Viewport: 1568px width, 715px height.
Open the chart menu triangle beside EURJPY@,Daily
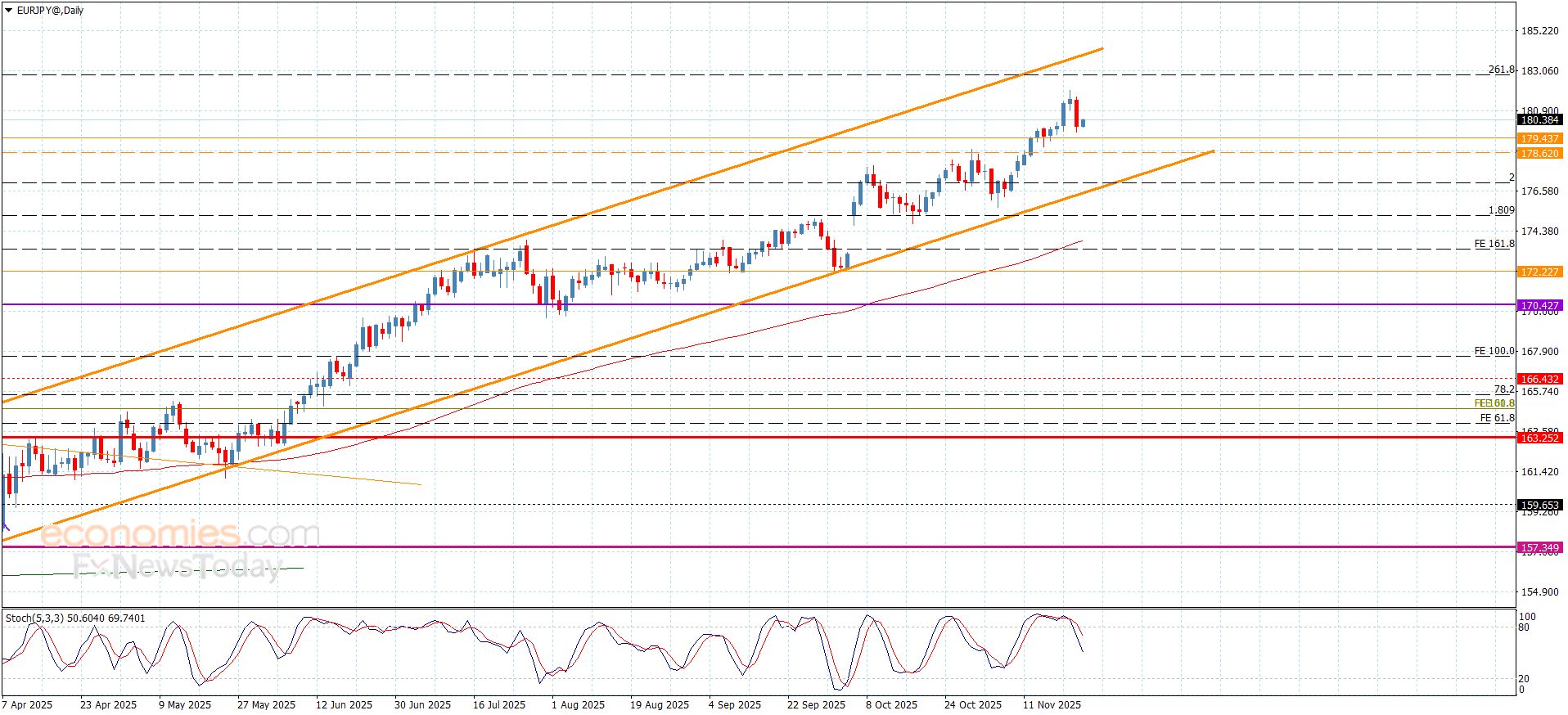click(x=9, y=11)
